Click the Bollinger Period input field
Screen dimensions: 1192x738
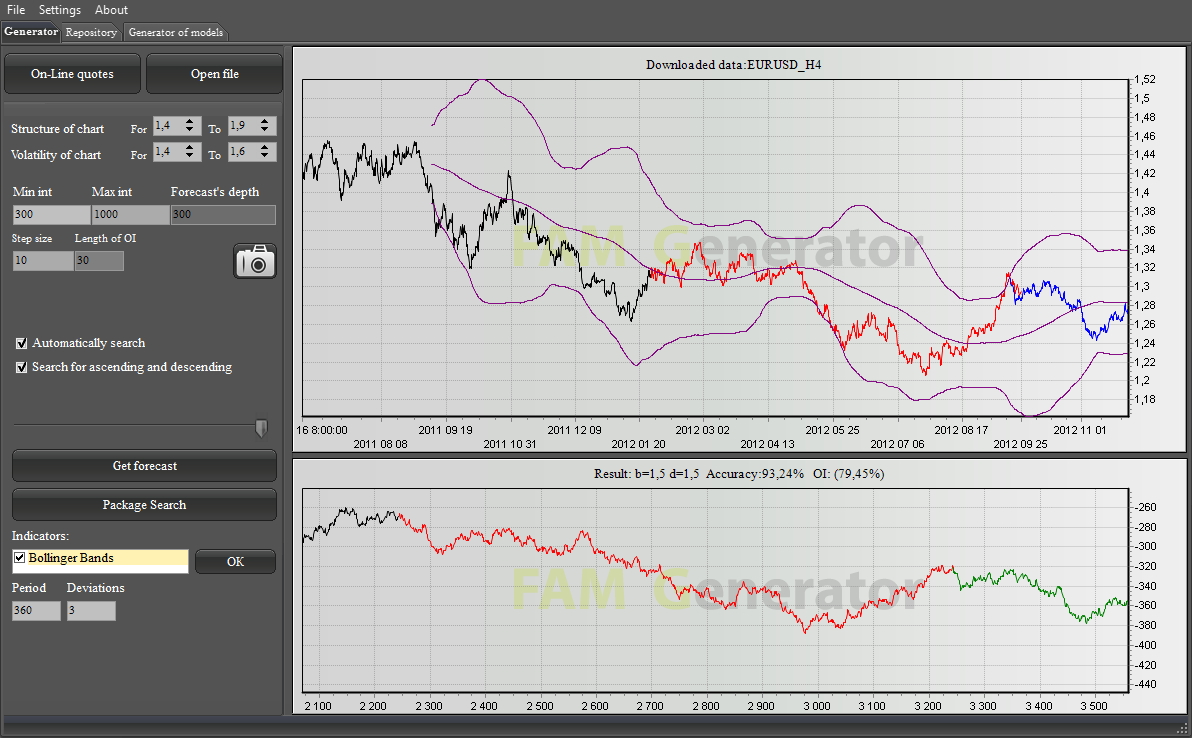click(x=36, y=611)
